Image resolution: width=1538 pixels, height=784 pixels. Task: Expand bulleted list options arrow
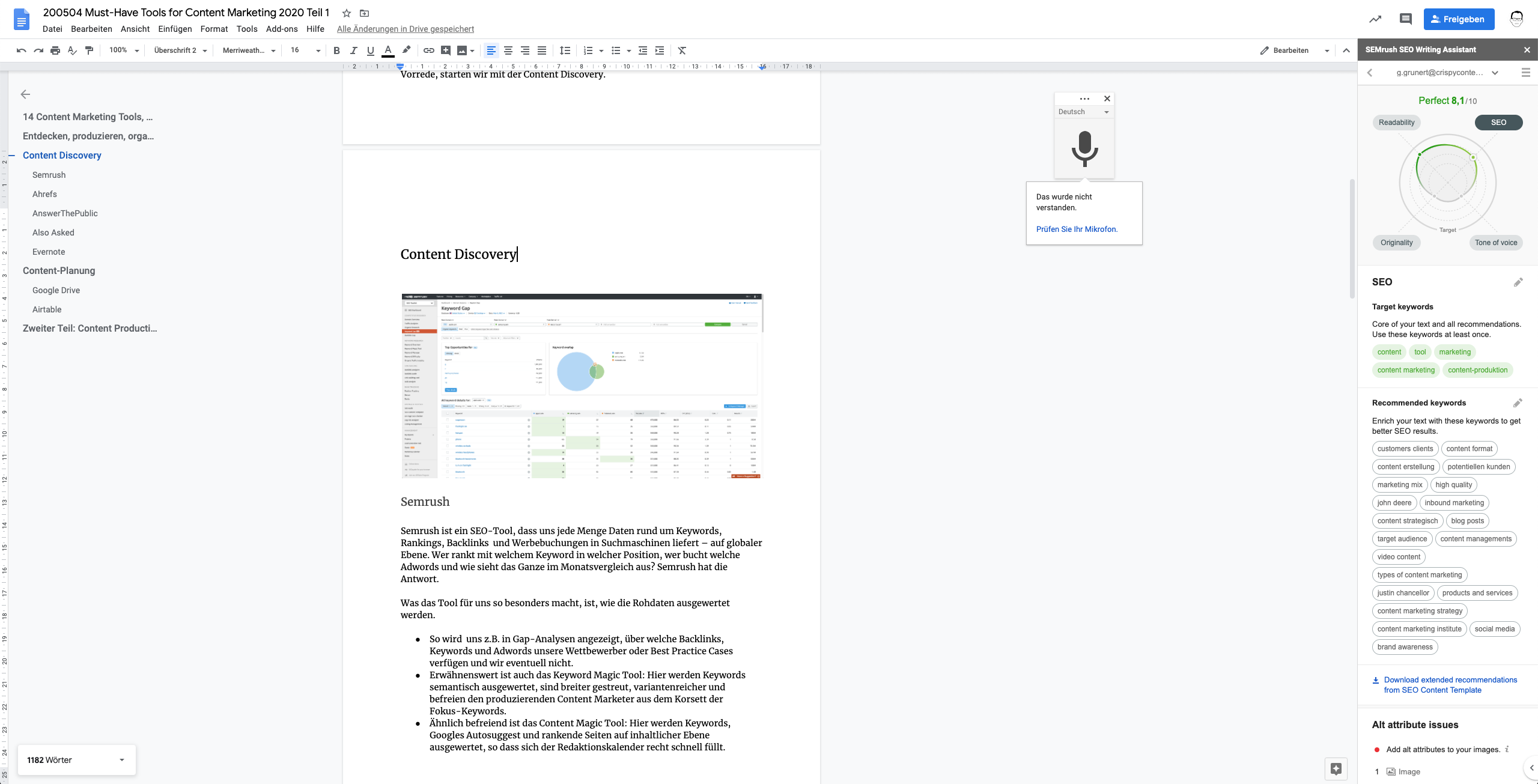click(629, 50)
